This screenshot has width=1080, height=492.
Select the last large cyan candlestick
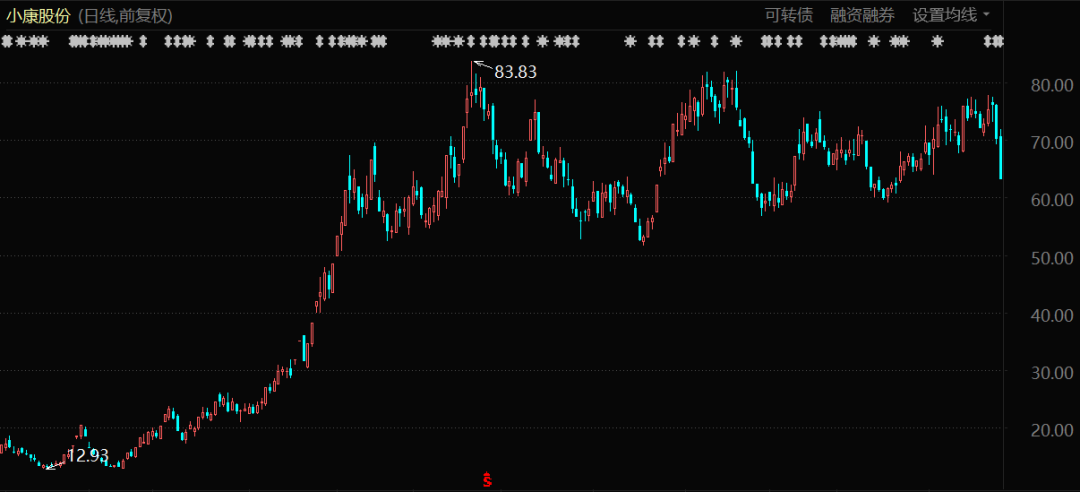tap(1000, 154)
